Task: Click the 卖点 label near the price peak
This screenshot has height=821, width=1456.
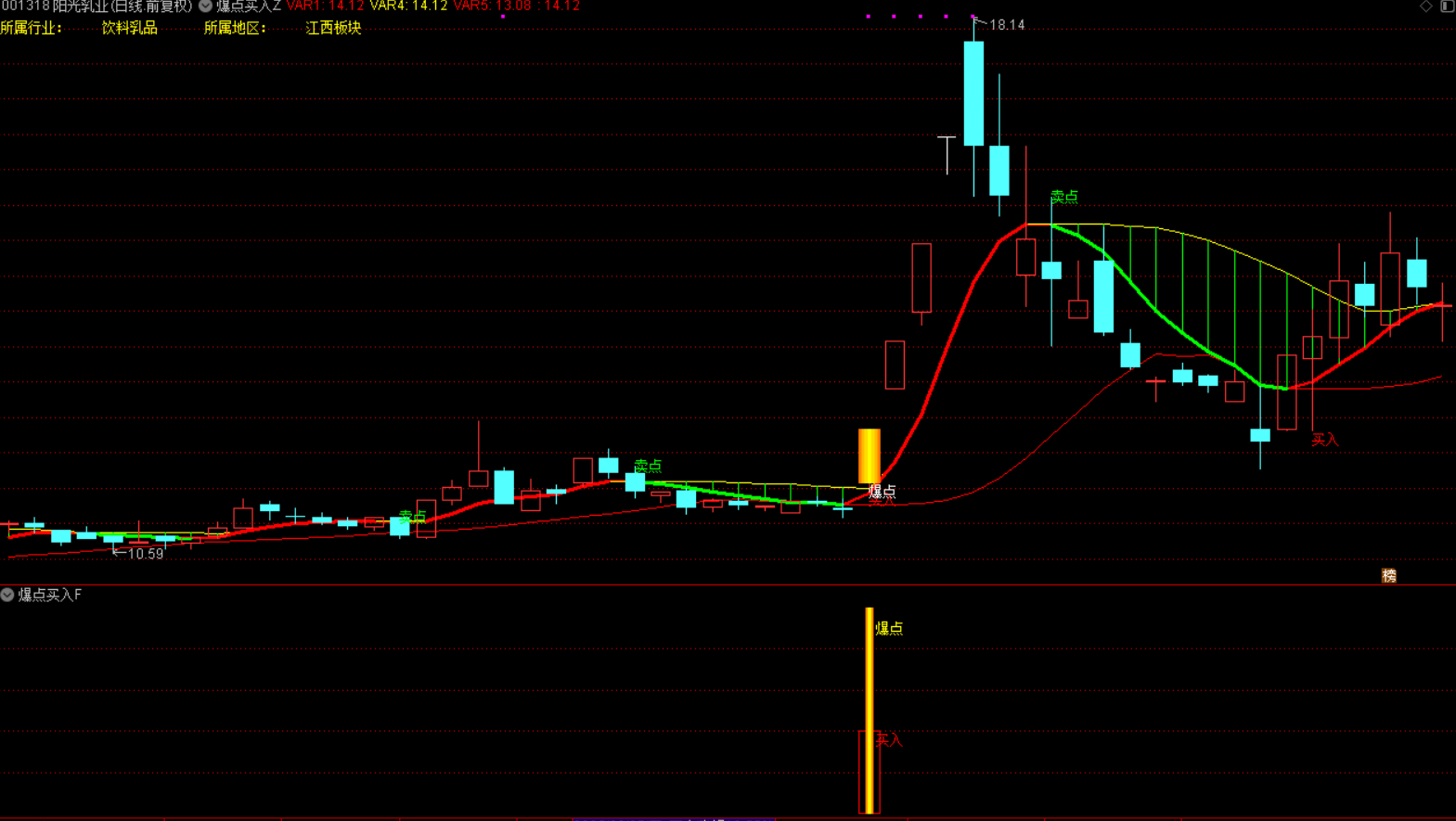Action: tap(1063, 197)
